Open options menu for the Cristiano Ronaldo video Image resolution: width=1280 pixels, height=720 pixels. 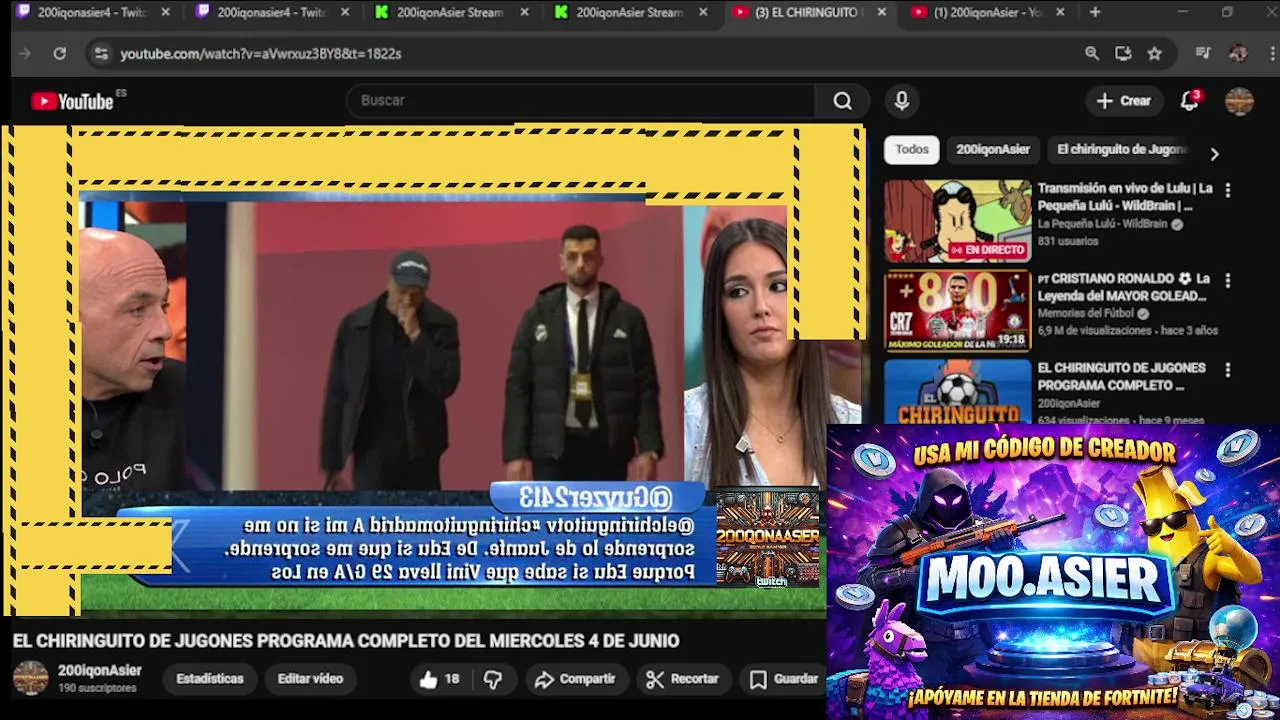(x=1228, y=280)
